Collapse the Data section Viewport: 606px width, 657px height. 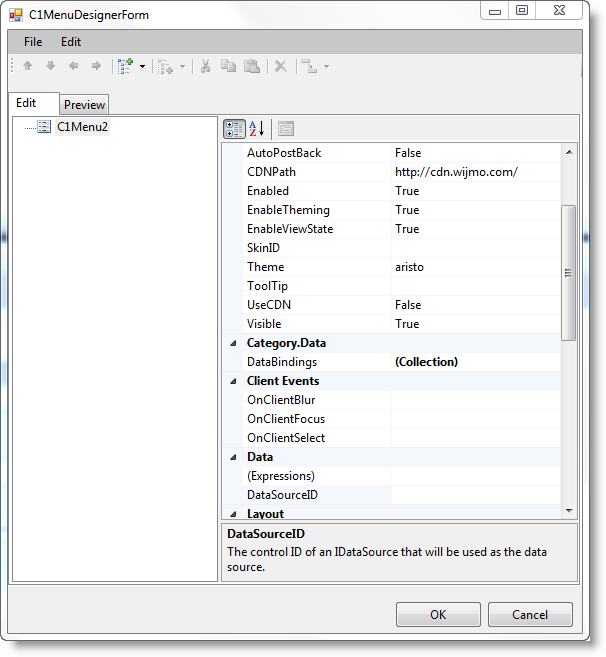pos(233,457)
